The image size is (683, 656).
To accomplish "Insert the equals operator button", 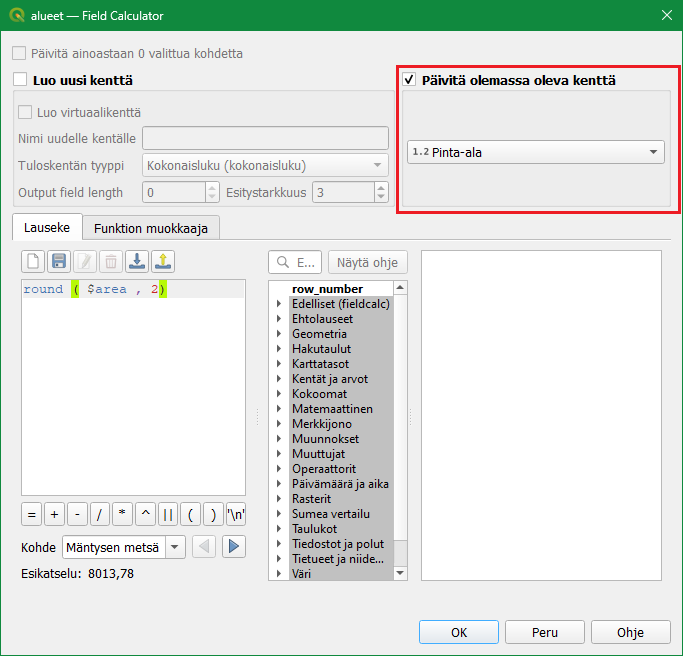I will click(32, 515).
